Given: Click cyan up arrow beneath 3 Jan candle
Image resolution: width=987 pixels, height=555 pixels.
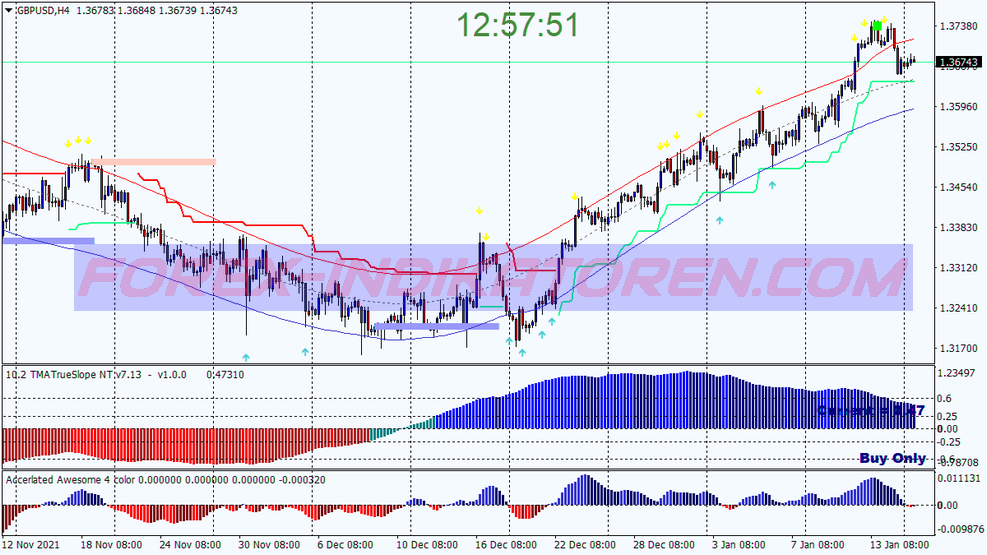Looking at the screenshot, I should coord(719,219).
